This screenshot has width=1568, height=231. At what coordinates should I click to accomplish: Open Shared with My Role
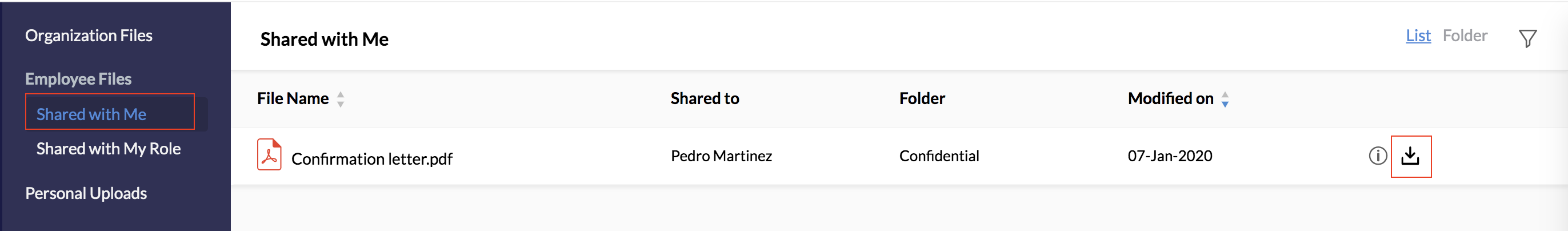tap(109, 149)
